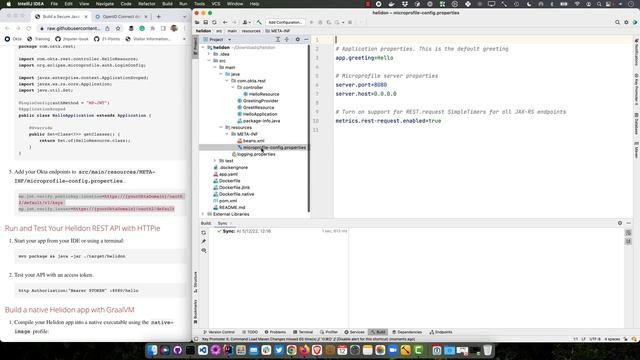Expand the test folder
Viewport: 640px width, 360px height.
[x=215, y=161]
